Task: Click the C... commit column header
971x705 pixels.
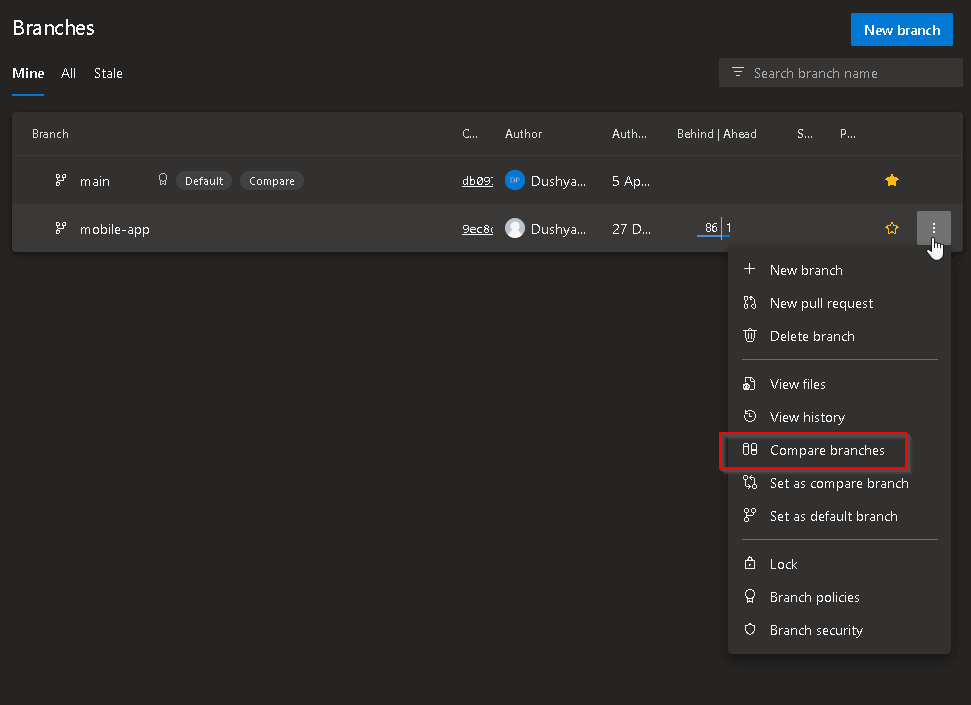Action: [x=470, y=134]
